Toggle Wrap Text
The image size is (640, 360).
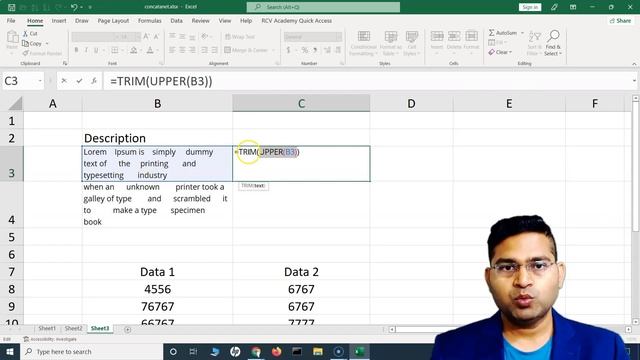click(x=240, y=37)
